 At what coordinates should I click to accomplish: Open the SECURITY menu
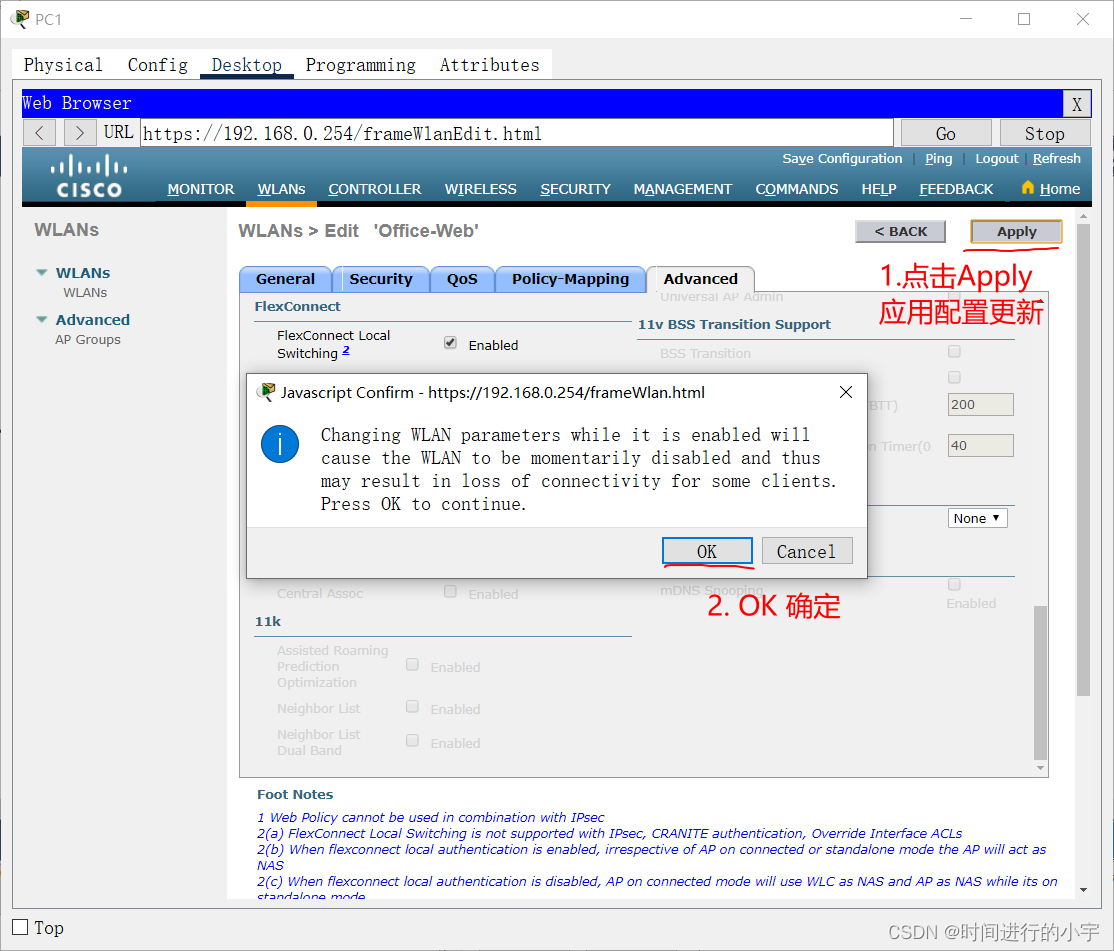tap(575, 189)
